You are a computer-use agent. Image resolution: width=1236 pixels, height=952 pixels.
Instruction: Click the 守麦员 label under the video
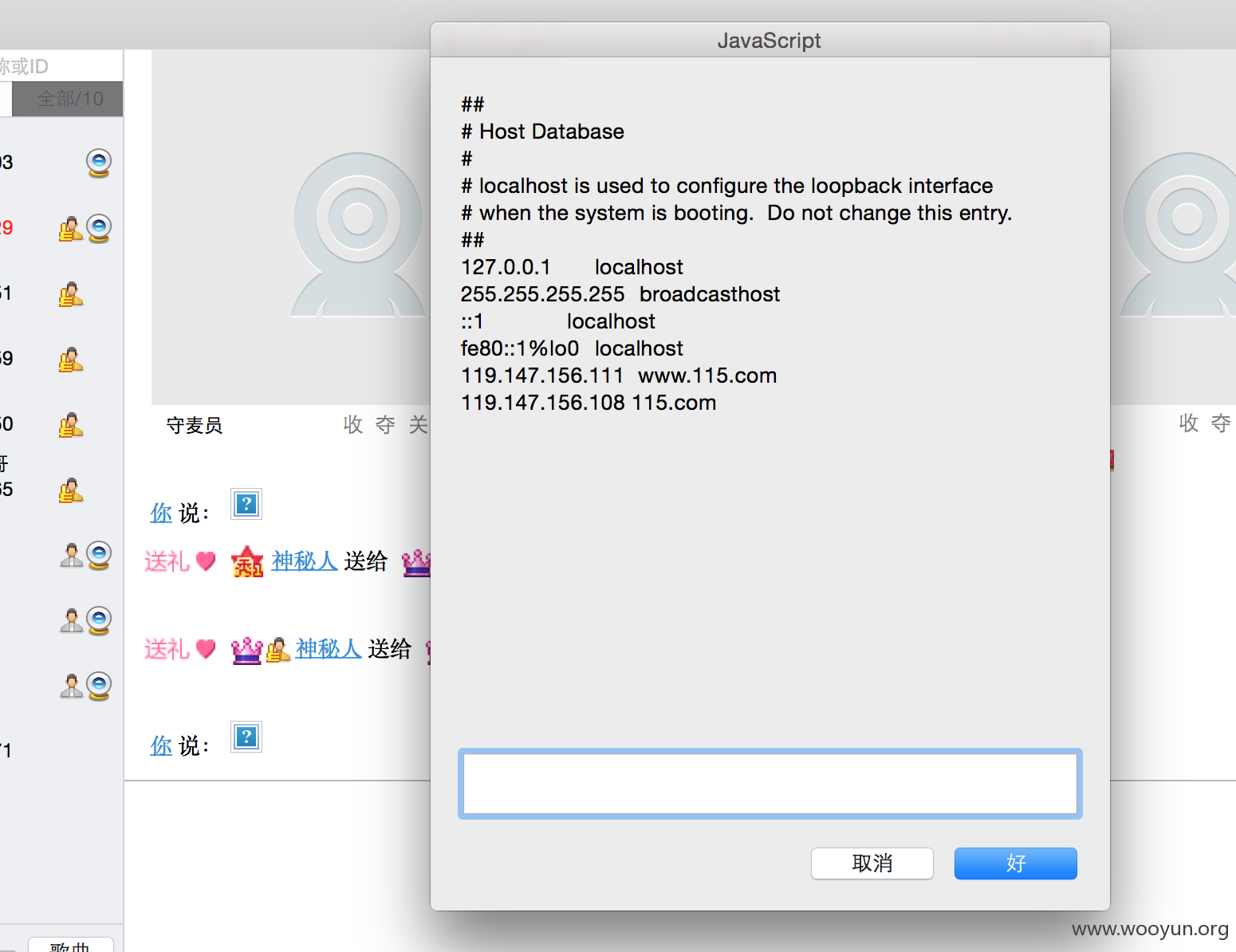[194, 426]
